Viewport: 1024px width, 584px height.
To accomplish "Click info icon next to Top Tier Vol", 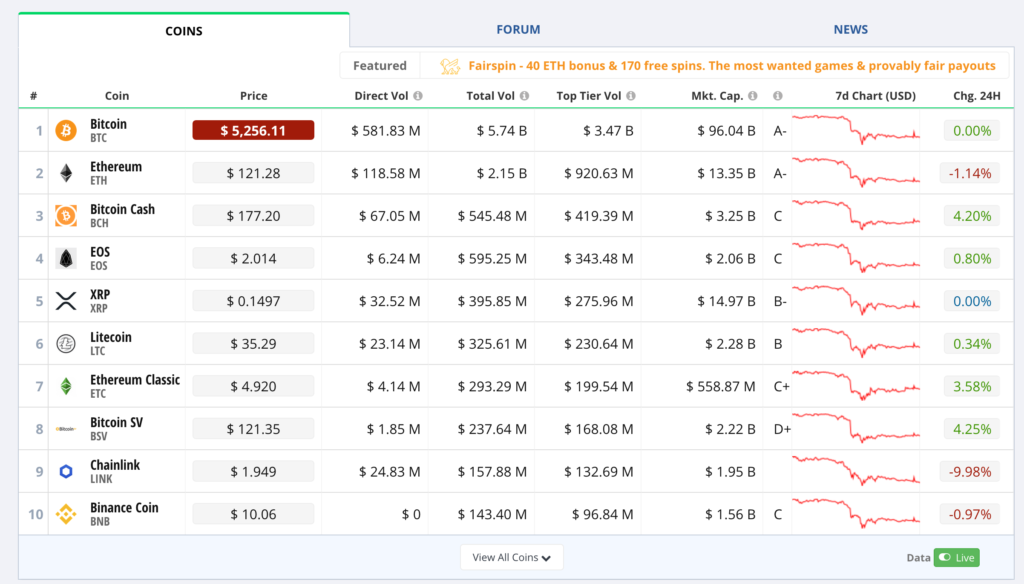I will (631, 96).
